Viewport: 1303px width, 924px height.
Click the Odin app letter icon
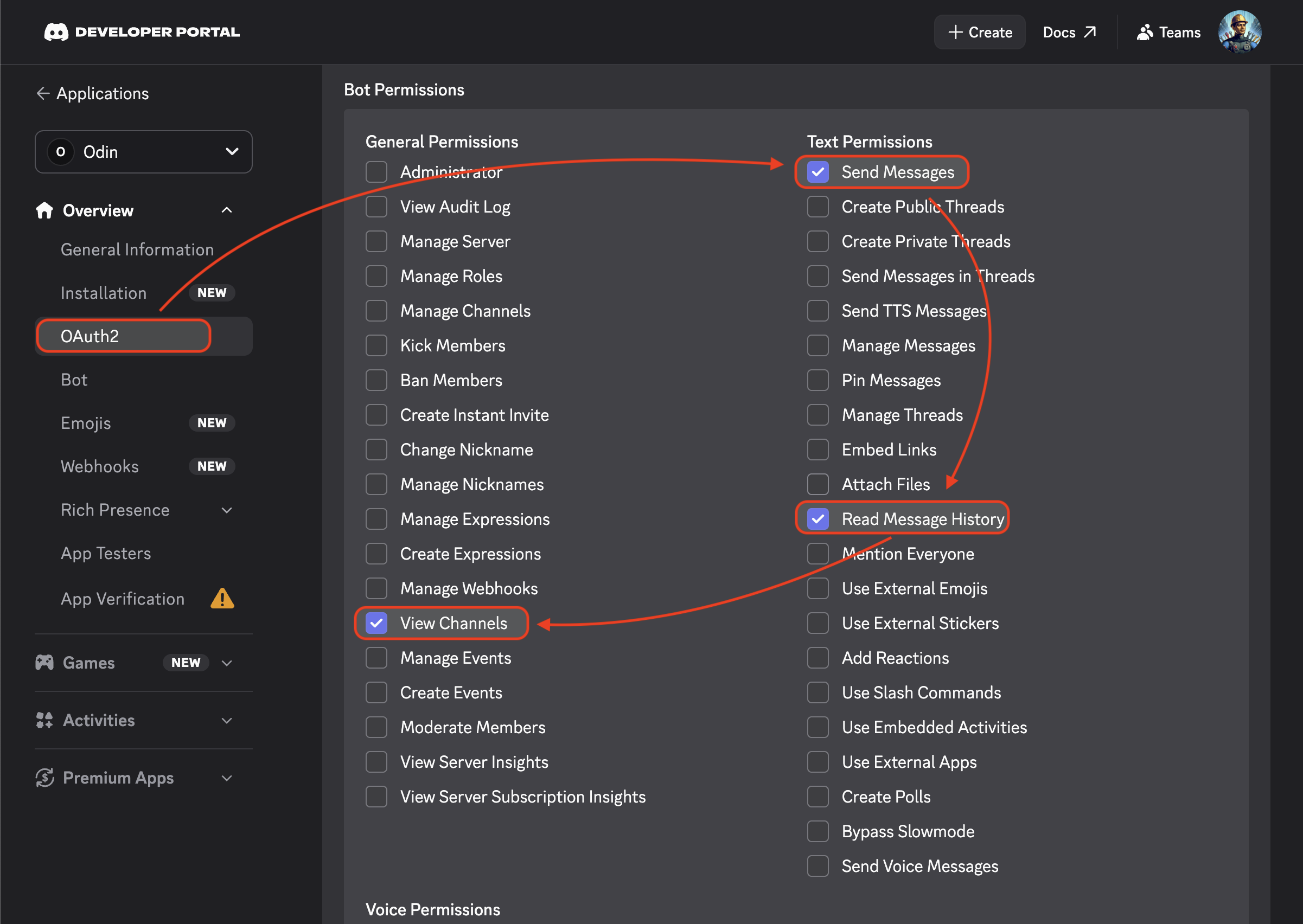(61, 152)
